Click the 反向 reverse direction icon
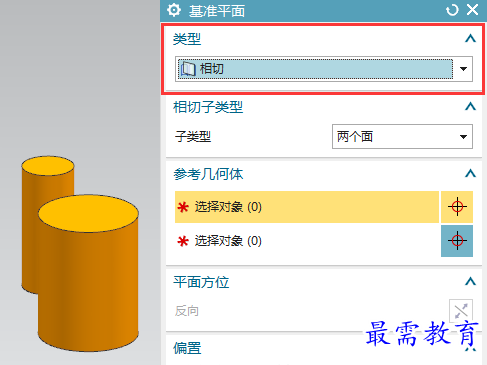 (461, 311)
